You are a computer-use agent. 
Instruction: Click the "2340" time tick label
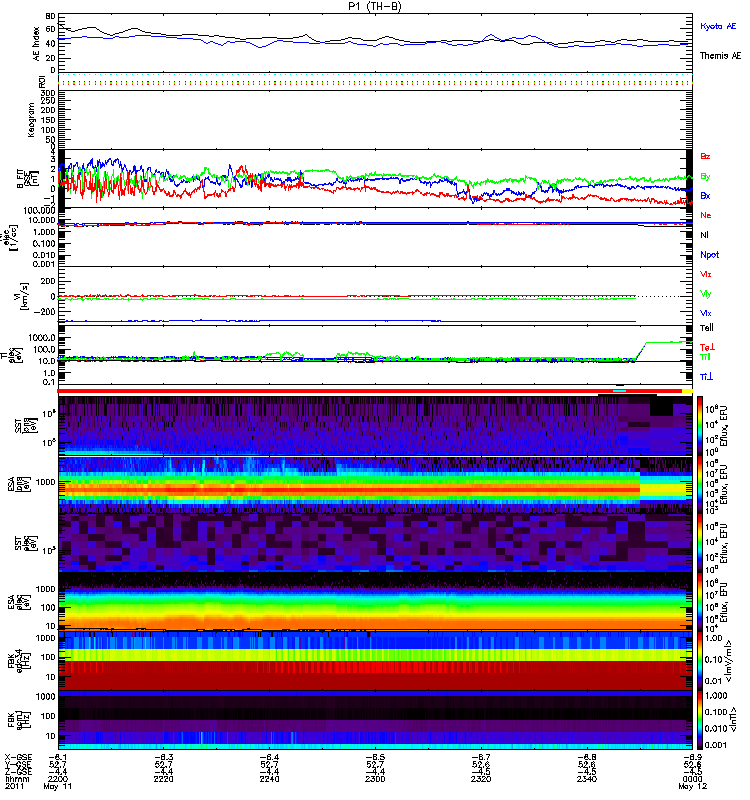point(587,779)
